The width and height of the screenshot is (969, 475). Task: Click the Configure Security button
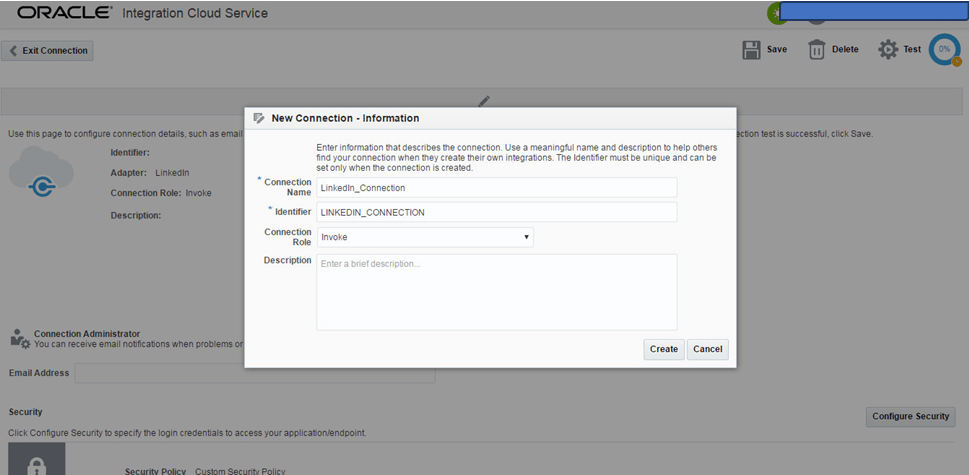point(910,416)
